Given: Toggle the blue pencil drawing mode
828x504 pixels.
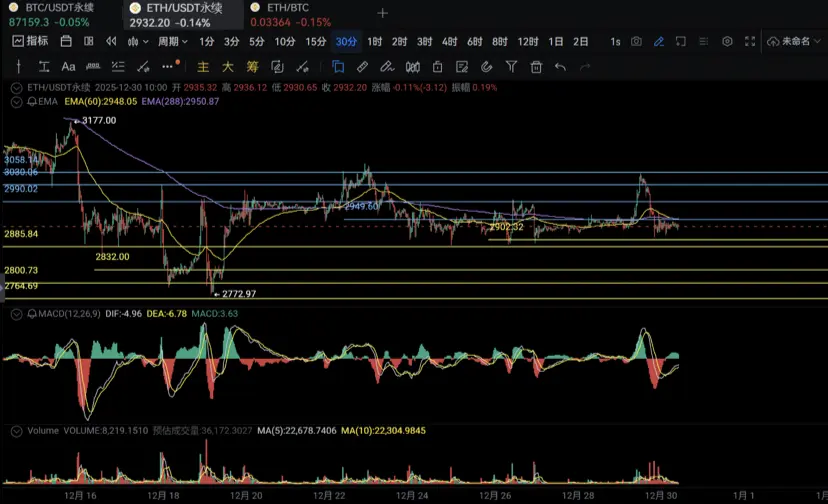Looking at the screenshot, I should click(x=659, y=41).
